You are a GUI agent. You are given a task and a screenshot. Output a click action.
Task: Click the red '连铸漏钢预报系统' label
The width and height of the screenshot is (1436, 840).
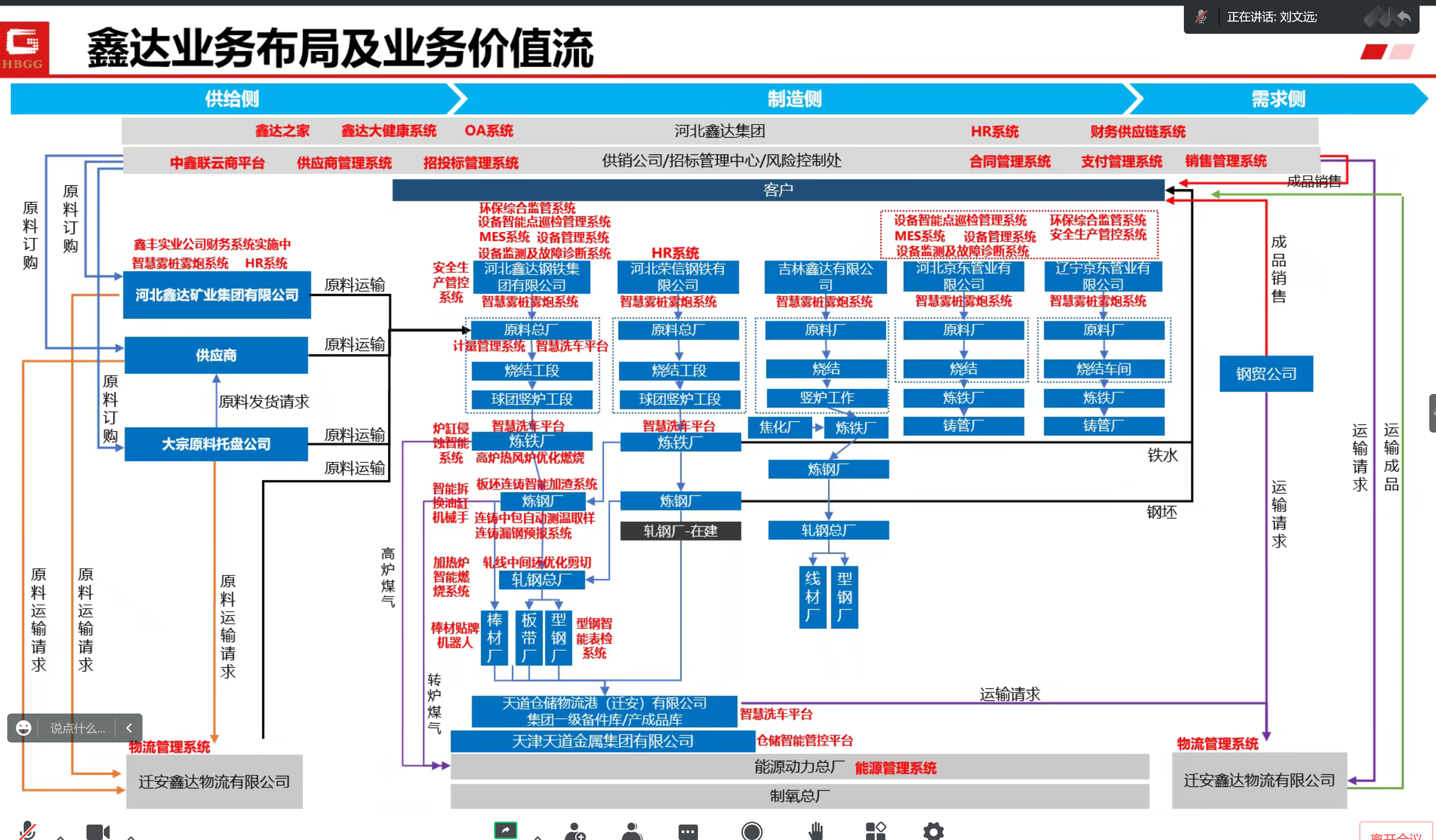click(523, 533)
